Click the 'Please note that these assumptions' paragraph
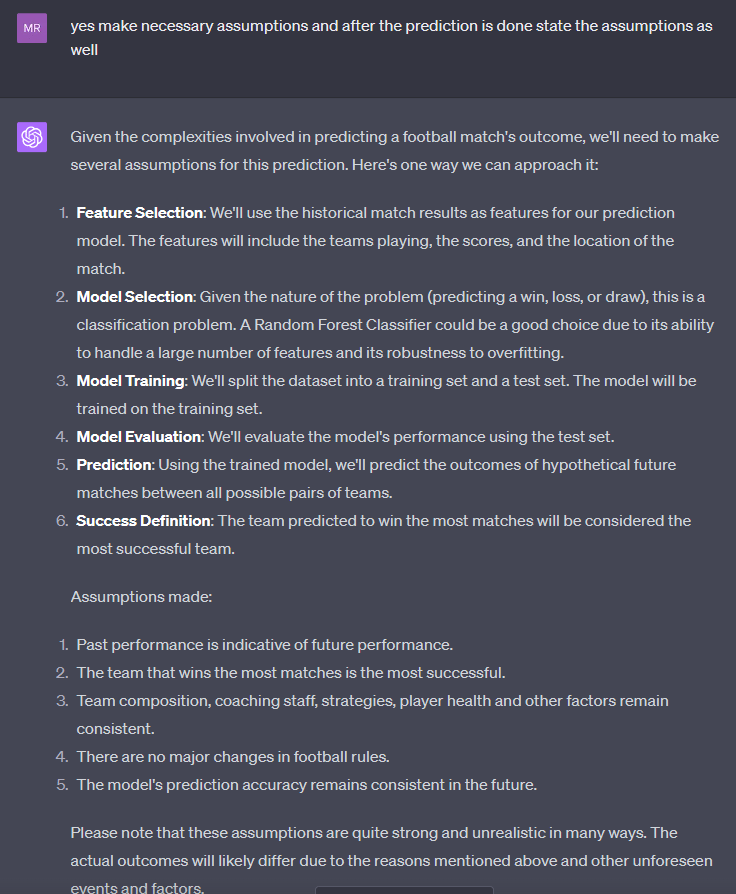This screenshot has height=894, width=736. (x=391, y=860)
